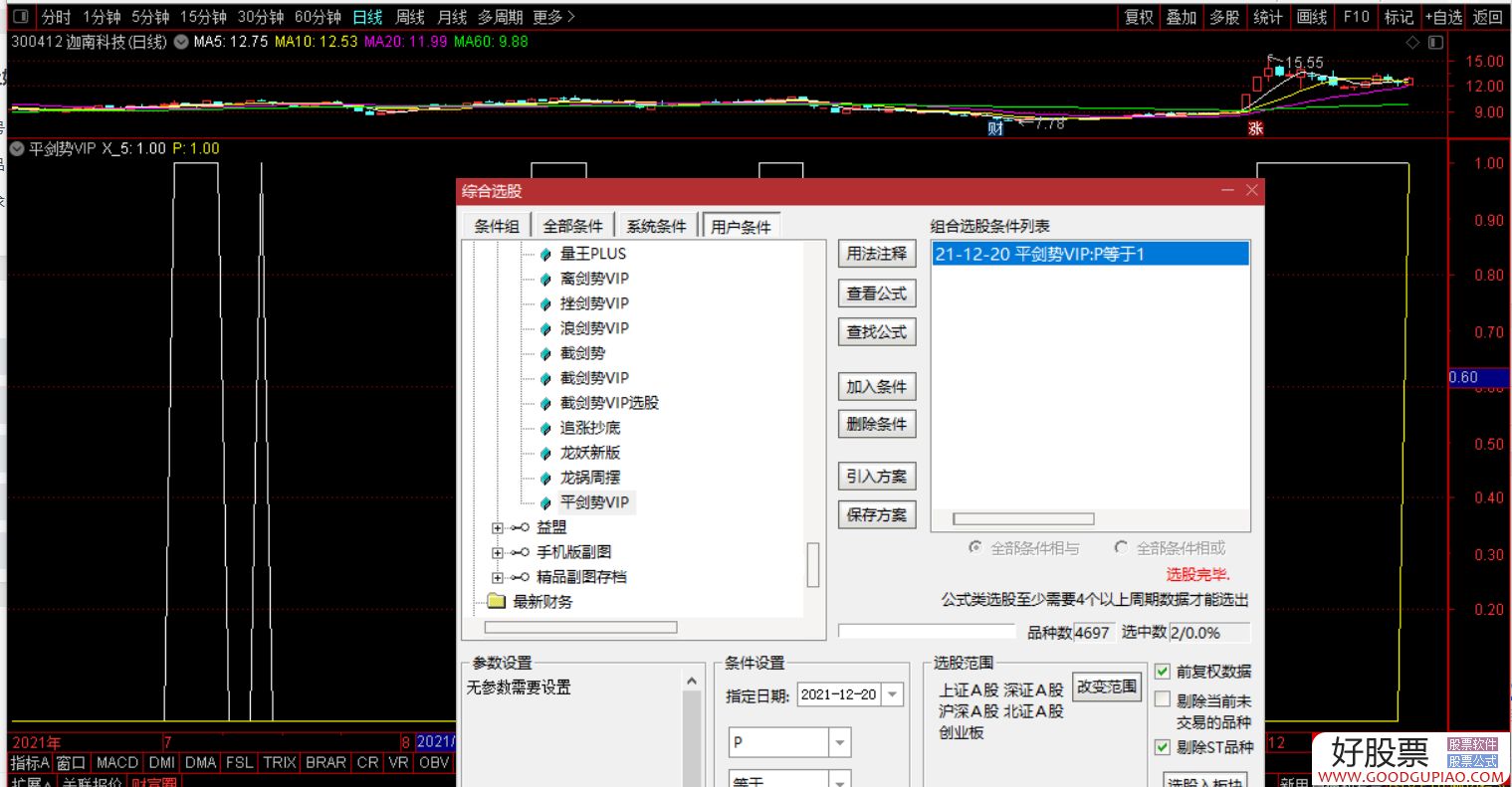
Task: Expand the 益盟 tree node
Action: click(x=498, y=527)
